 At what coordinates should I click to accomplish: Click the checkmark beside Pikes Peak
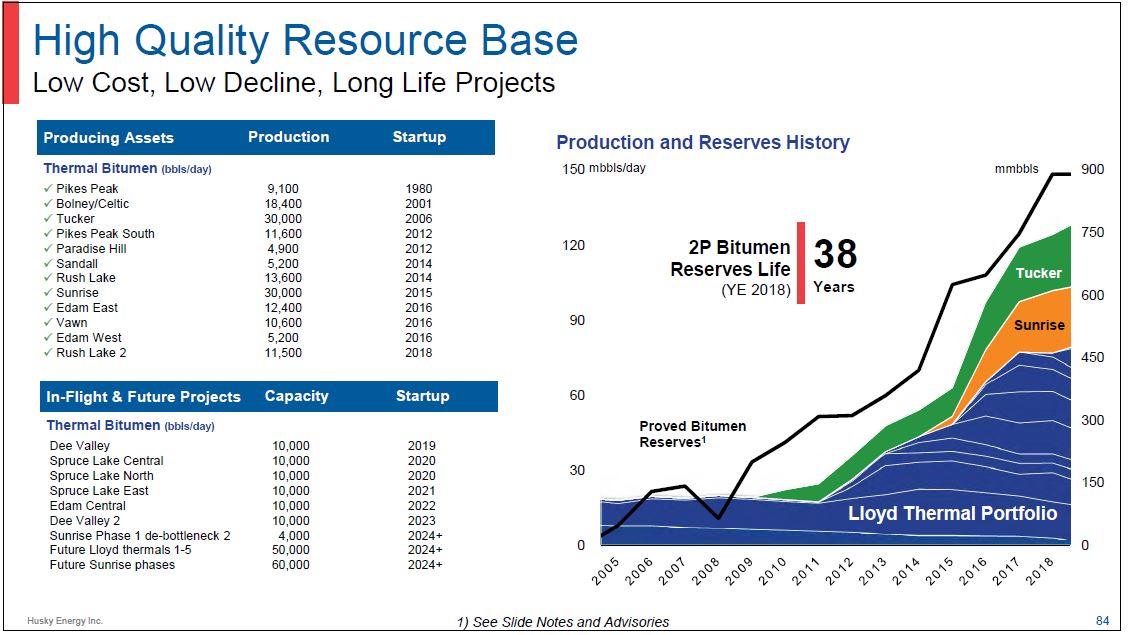pyautogui.click(x=48, y=188)
